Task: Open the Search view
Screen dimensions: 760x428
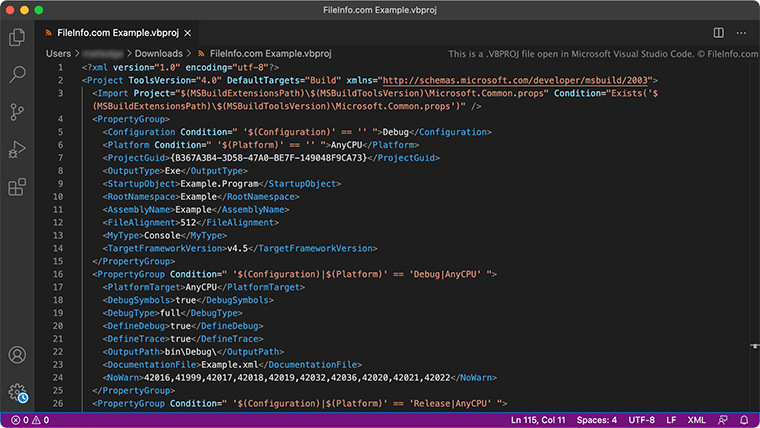Action: tap(17, 75)
